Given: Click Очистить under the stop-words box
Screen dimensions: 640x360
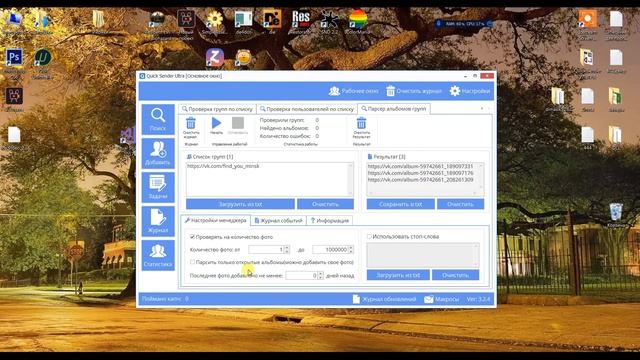Looking at the screenshot, I should [456, 275].
